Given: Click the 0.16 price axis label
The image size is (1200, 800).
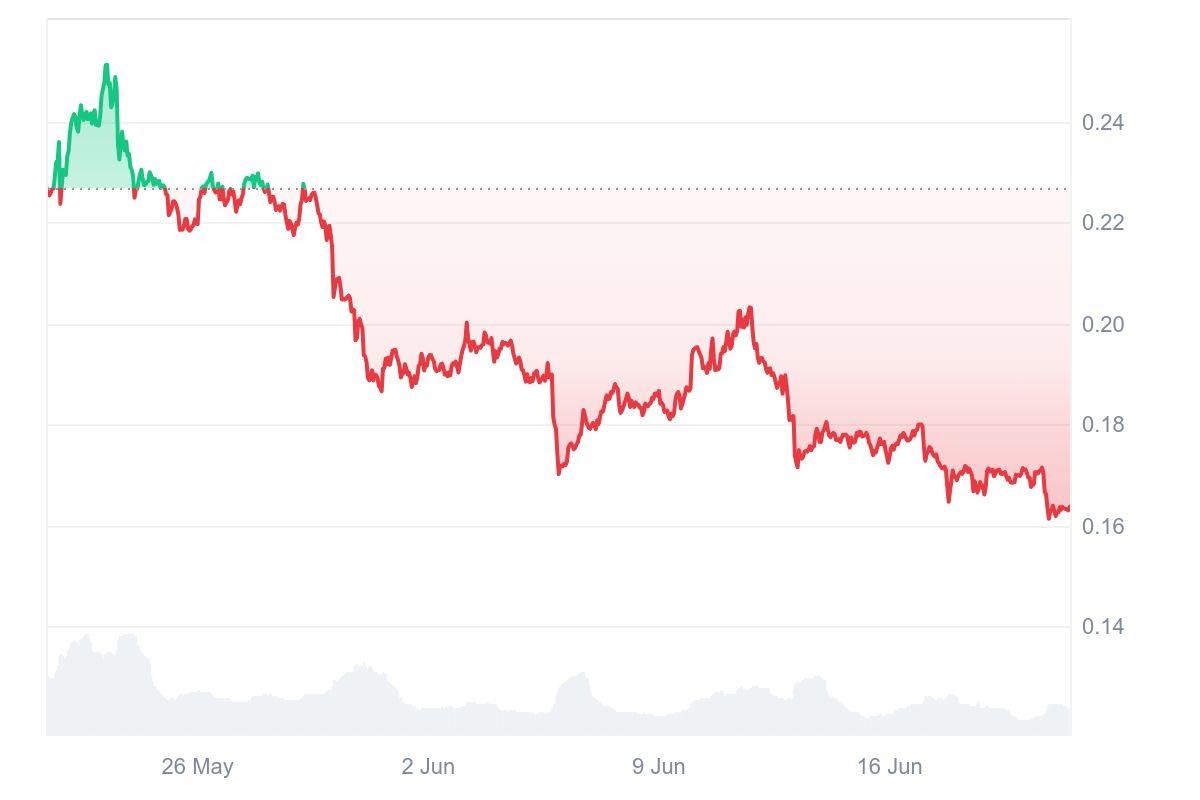Looking at the screenshot, I should click(1103, 526).
